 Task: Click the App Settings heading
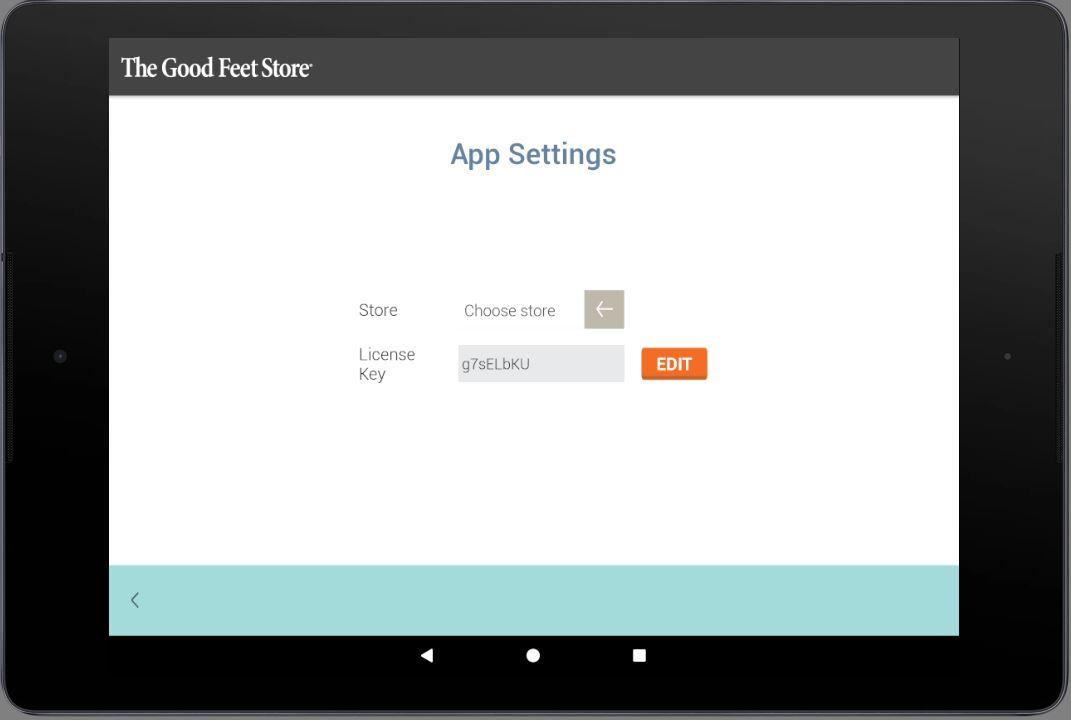tap(533, 154)
